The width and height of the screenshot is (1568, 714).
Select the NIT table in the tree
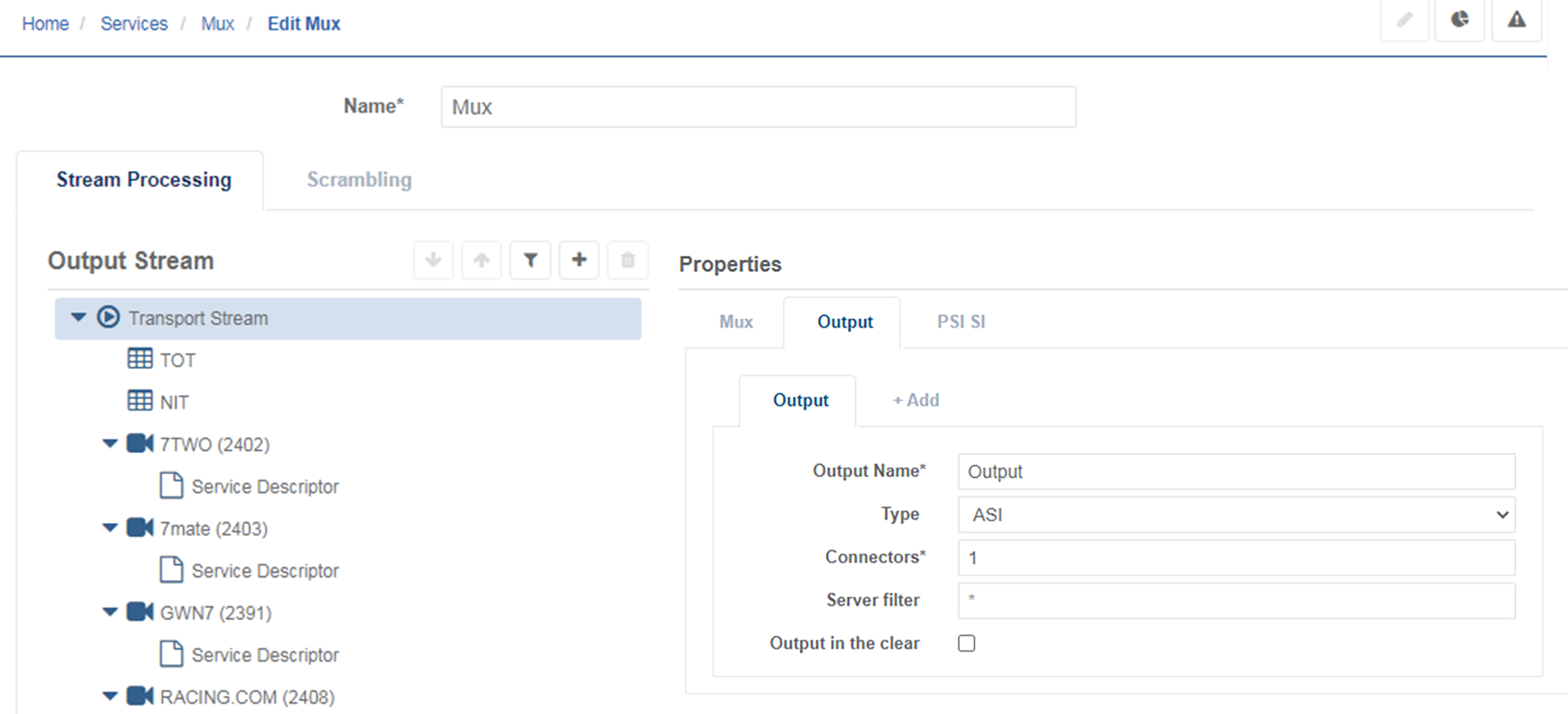tap(173, 402)
